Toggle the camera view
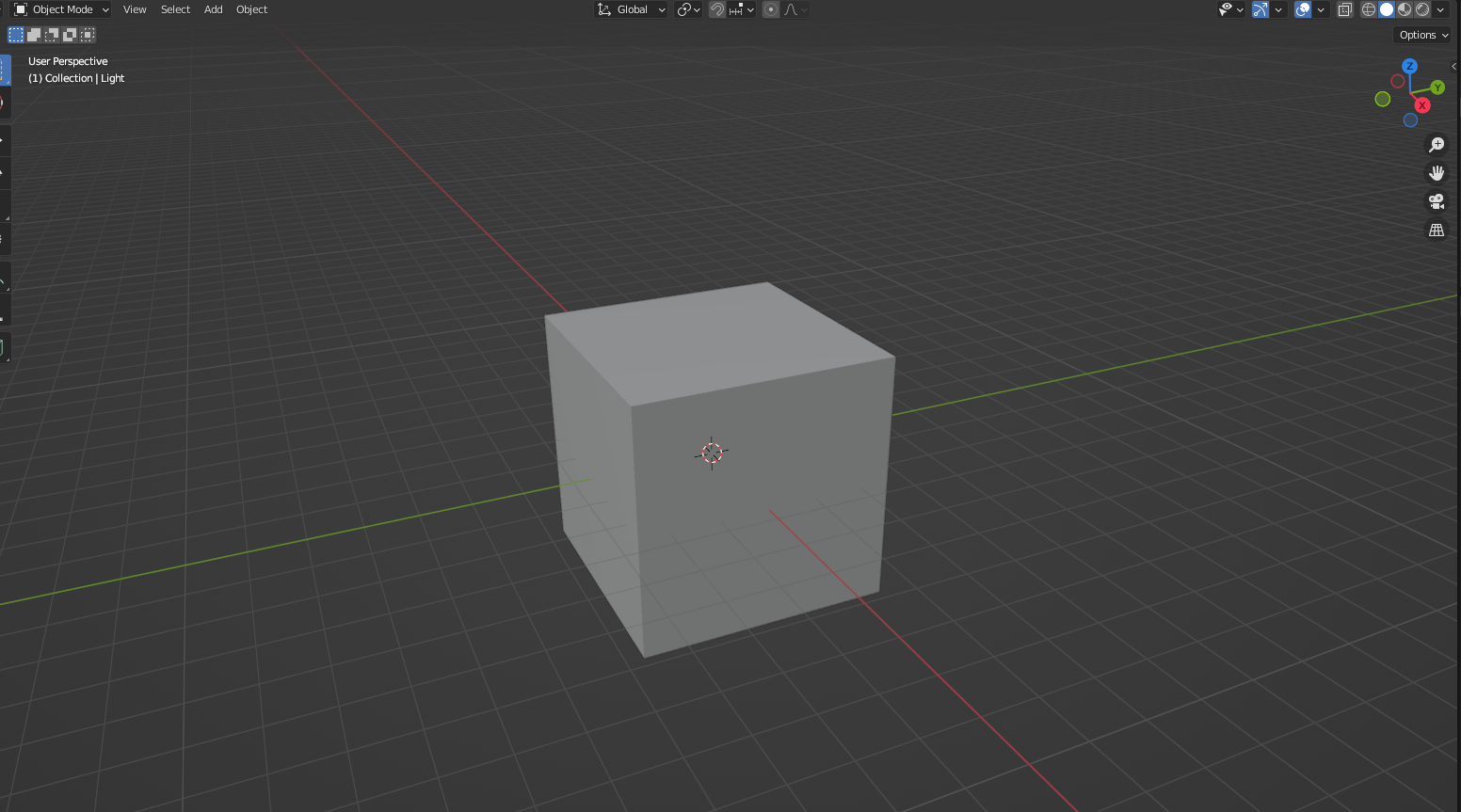The image size is (1461, 812). tap(1437, 201)
